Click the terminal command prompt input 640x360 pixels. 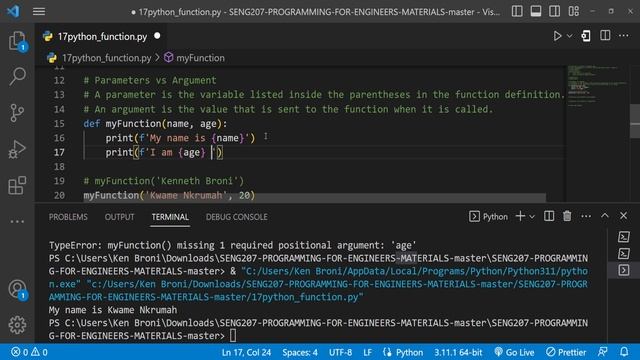tap(233, 336)
